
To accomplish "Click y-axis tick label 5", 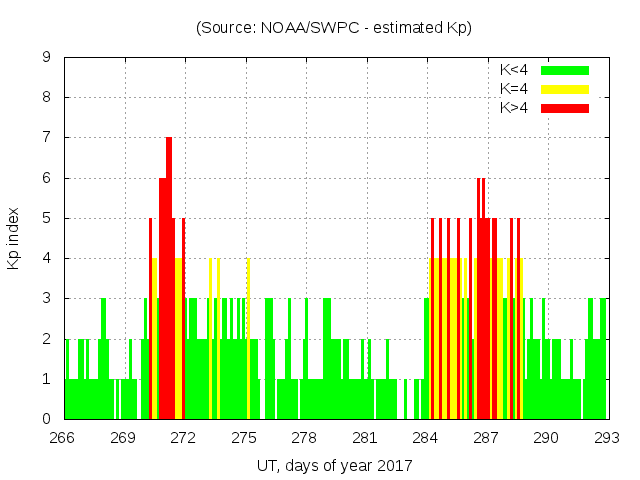I will point(47,219).
